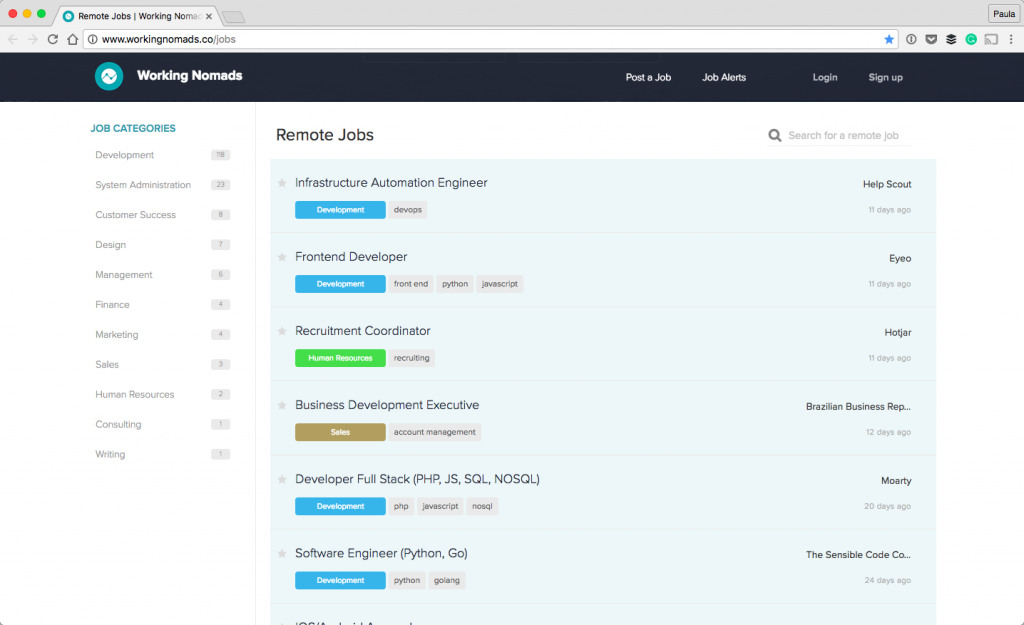Open the Grammarly extension icon
This screenshot has height=625, width=1024.
click(x=971, y=39)
